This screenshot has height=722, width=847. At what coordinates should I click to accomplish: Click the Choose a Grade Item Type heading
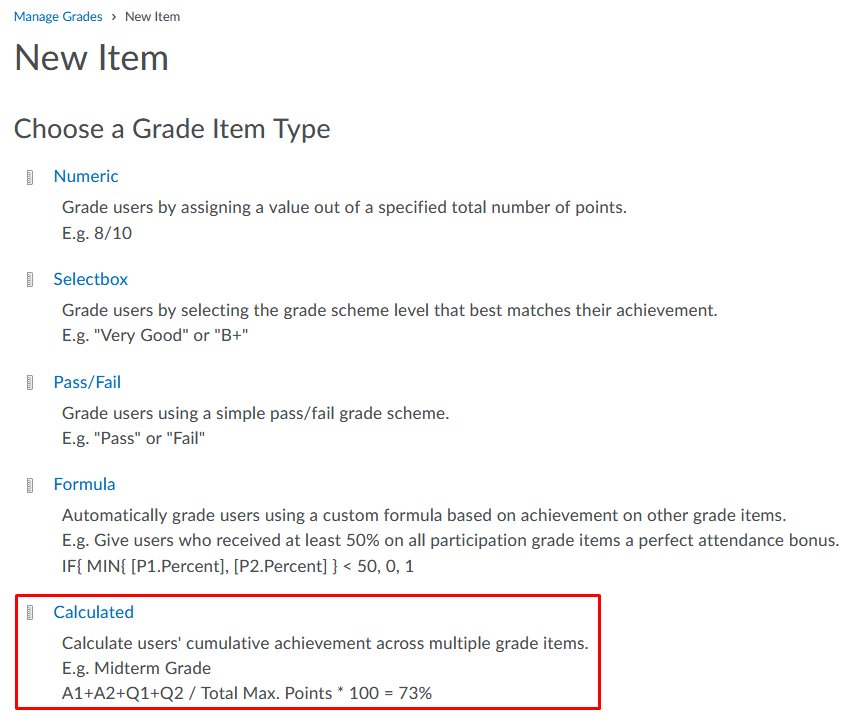[x=172, y=129]
